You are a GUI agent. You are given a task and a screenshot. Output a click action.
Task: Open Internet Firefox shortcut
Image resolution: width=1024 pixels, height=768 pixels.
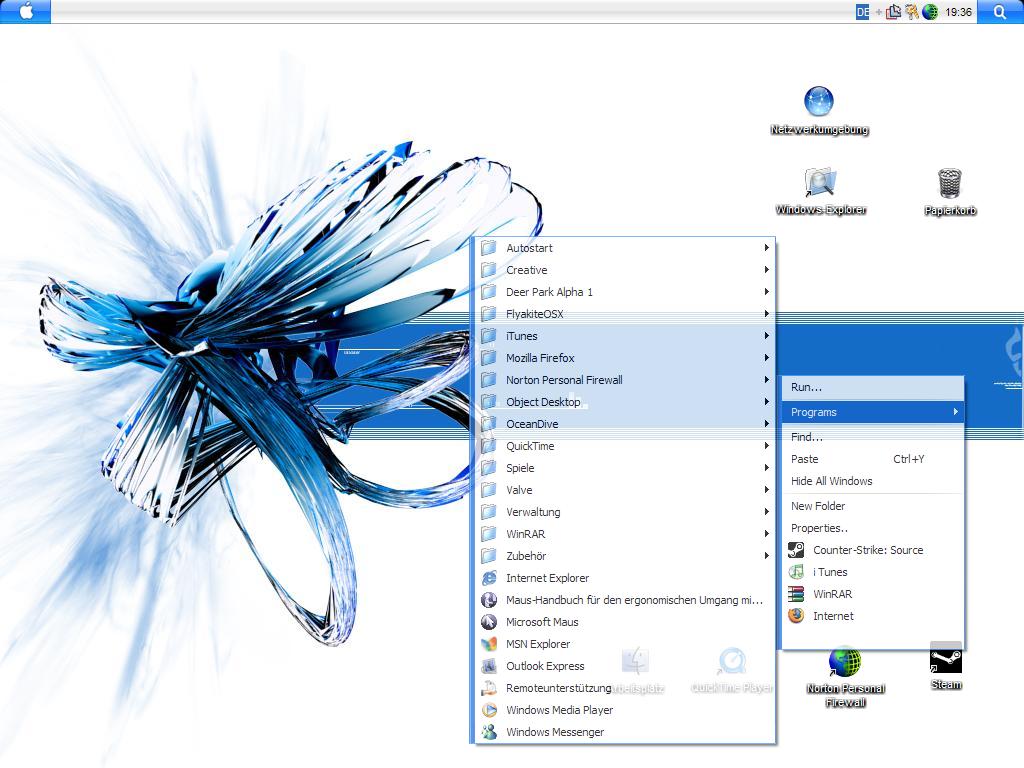(872, 616)
